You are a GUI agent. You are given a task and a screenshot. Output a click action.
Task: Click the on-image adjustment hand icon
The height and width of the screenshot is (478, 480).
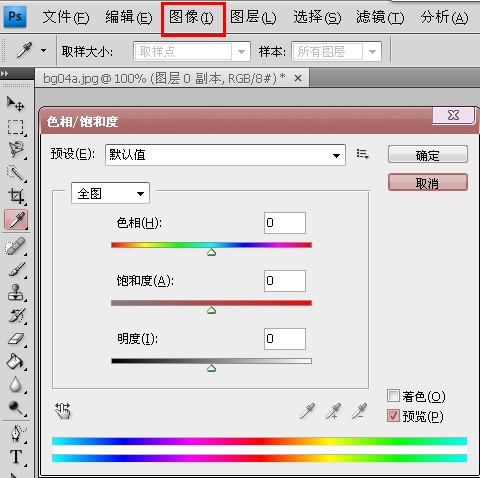[x=63, y=411]
